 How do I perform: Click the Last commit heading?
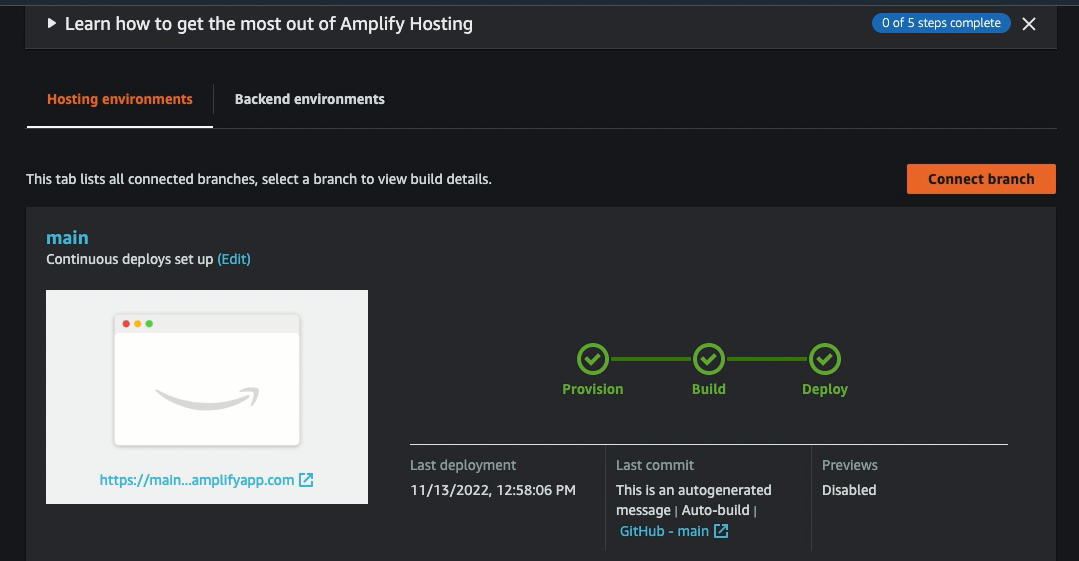click(655, 465)
